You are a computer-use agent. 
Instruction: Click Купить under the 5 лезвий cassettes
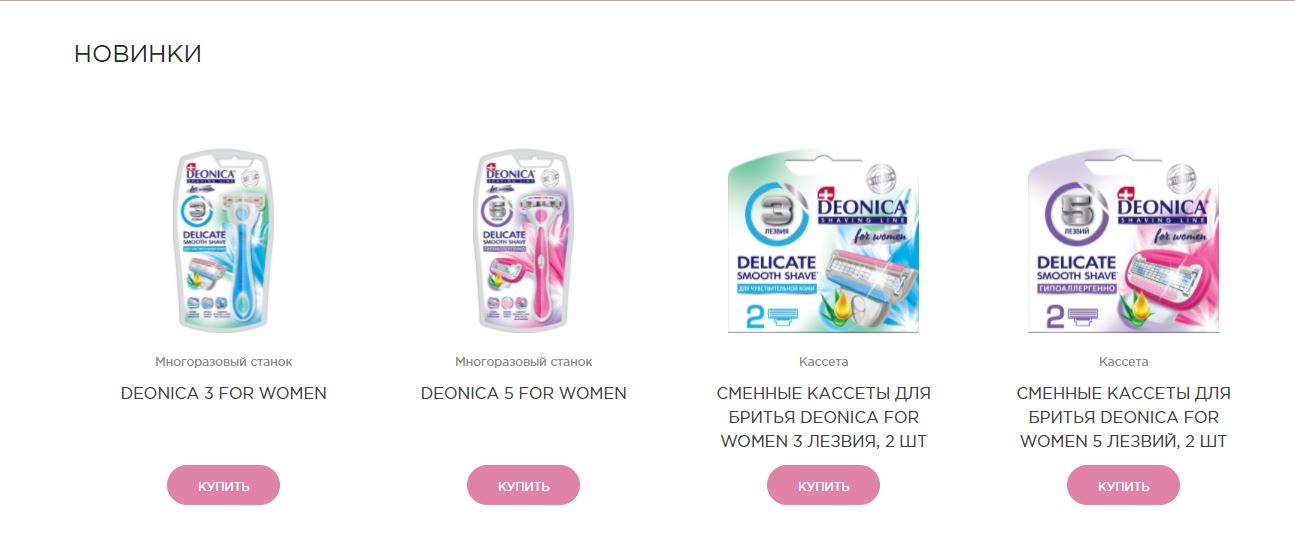pos(1123,485)
